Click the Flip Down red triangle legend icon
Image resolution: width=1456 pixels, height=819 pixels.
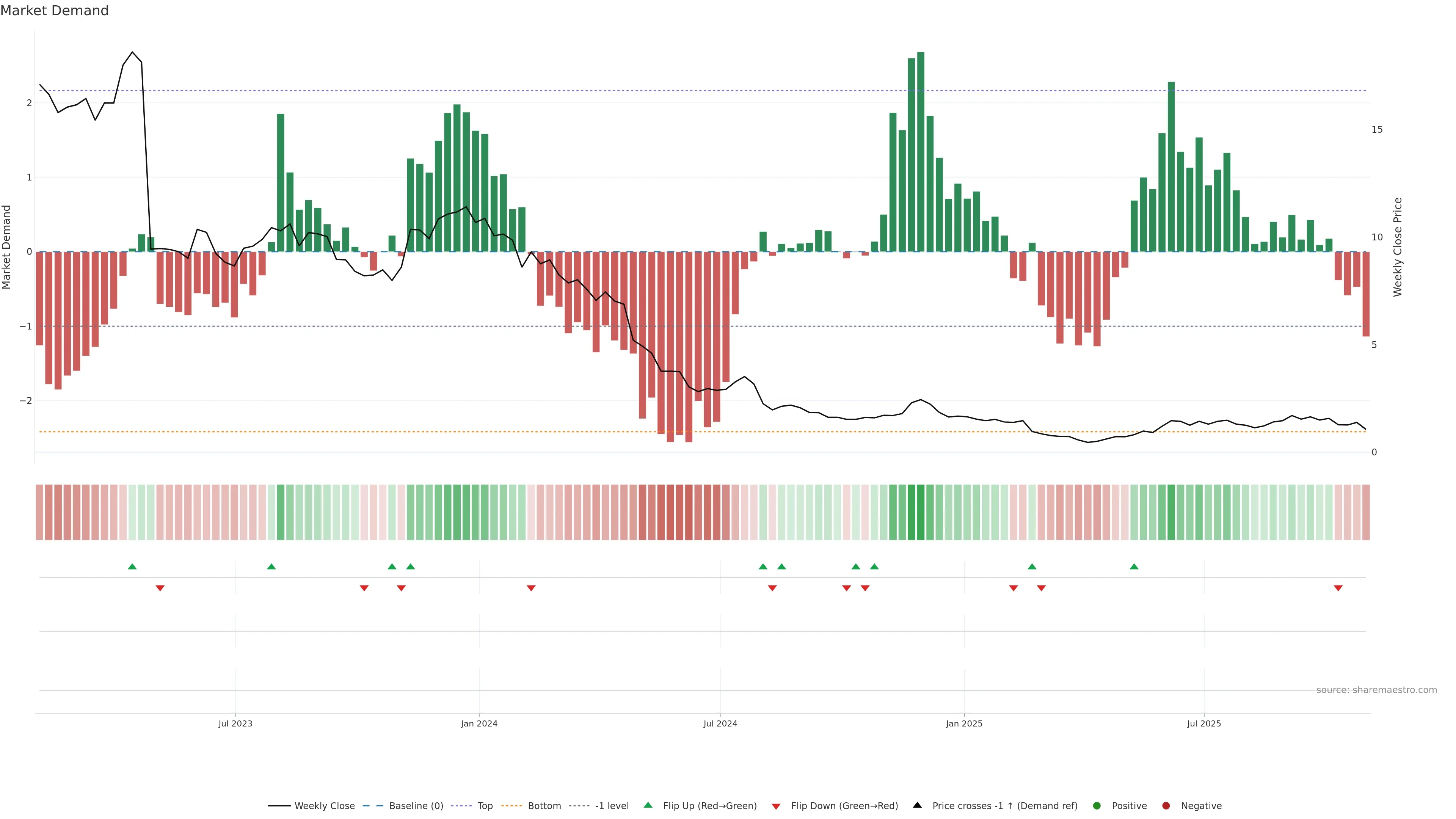click(x=776, y=806)
